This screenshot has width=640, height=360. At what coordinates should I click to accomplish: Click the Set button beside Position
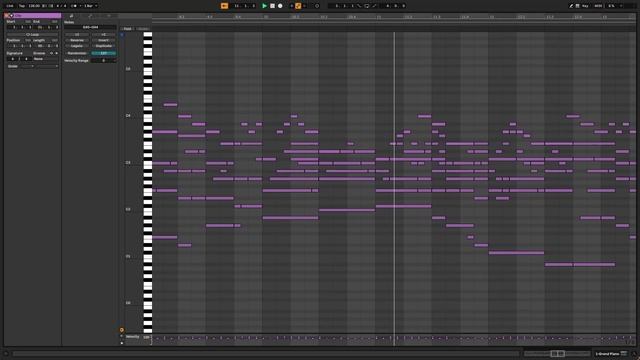click(x=28, y=40)
